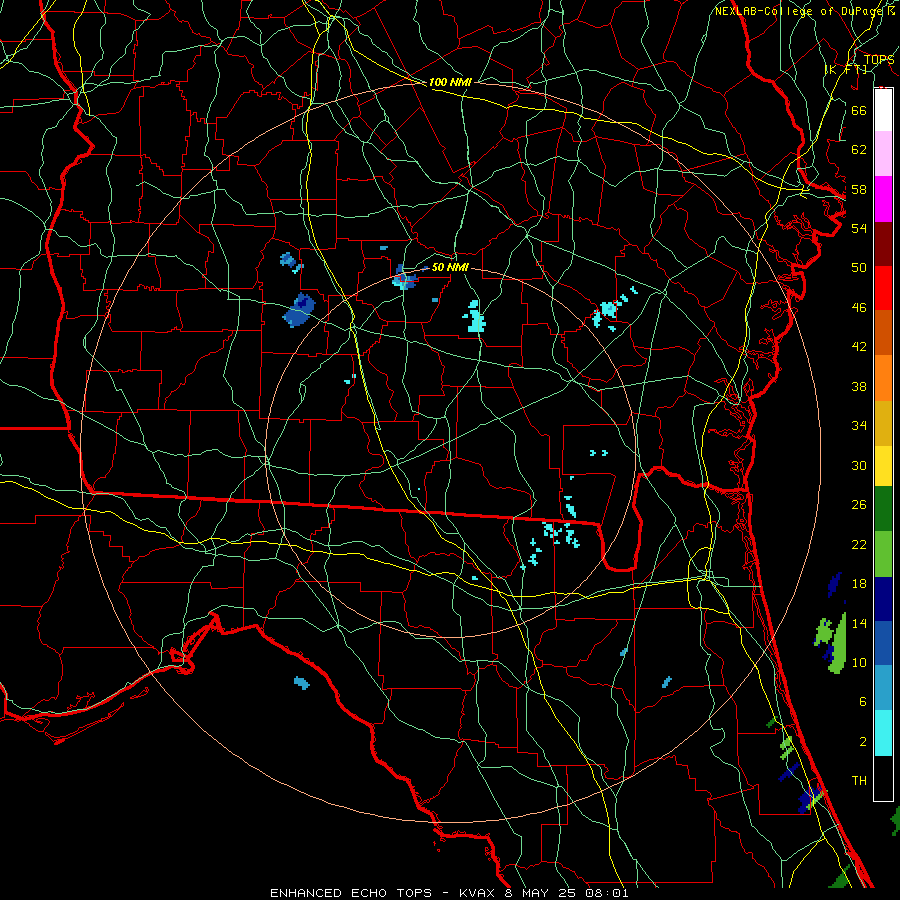Click the 6 legend value
This screenshot has width=900, height=900.
click(862, 702)
